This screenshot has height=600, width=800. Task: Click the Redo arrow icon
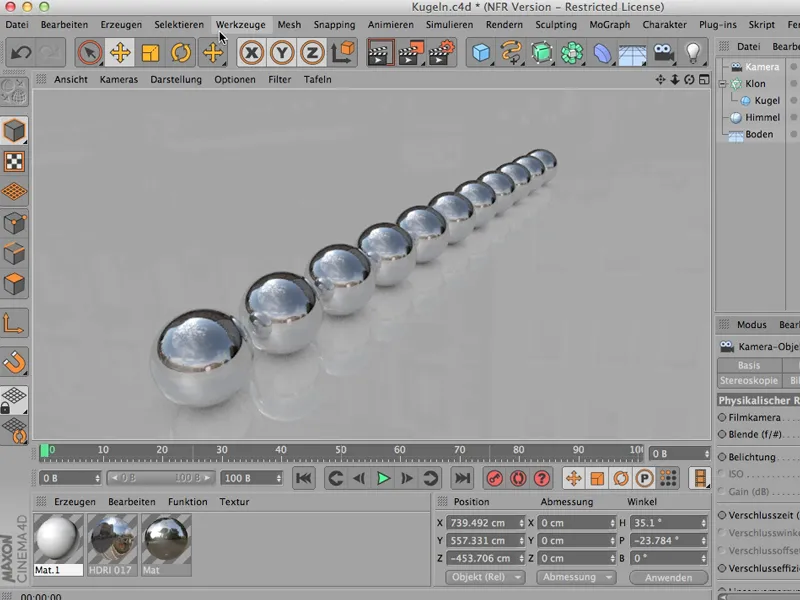[x=50, y=53]
